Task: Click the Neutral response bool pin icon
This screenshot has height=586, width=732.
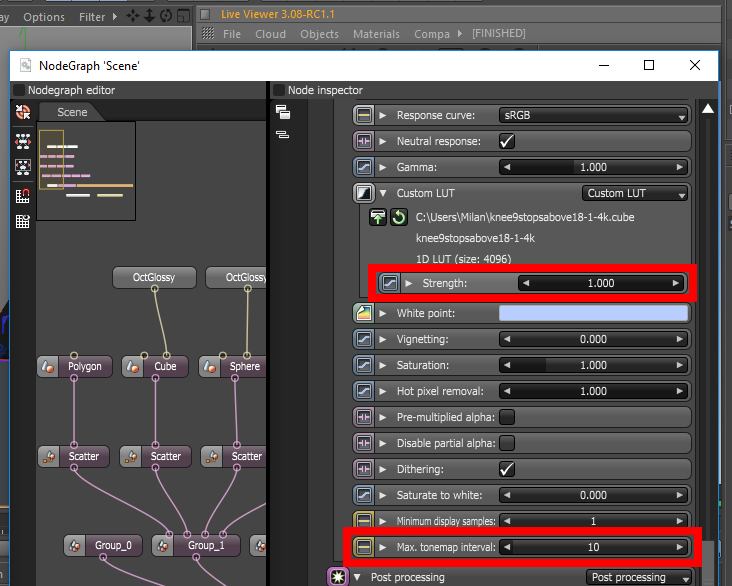Action: tap(364, 141)
